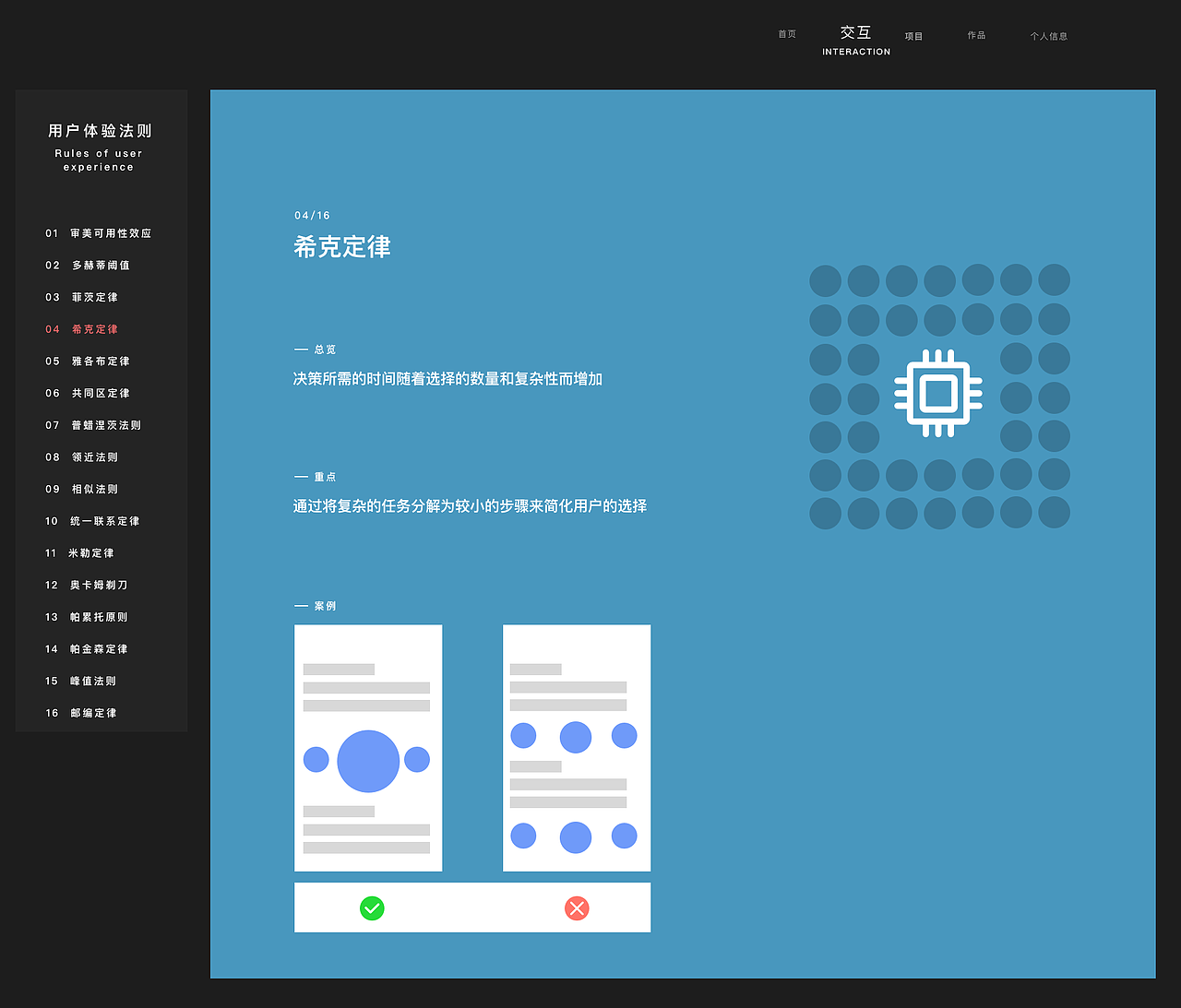Screen dimensions: 1181x1008
Task: Go to 13 帕累托原则
Action: (87, 618)
